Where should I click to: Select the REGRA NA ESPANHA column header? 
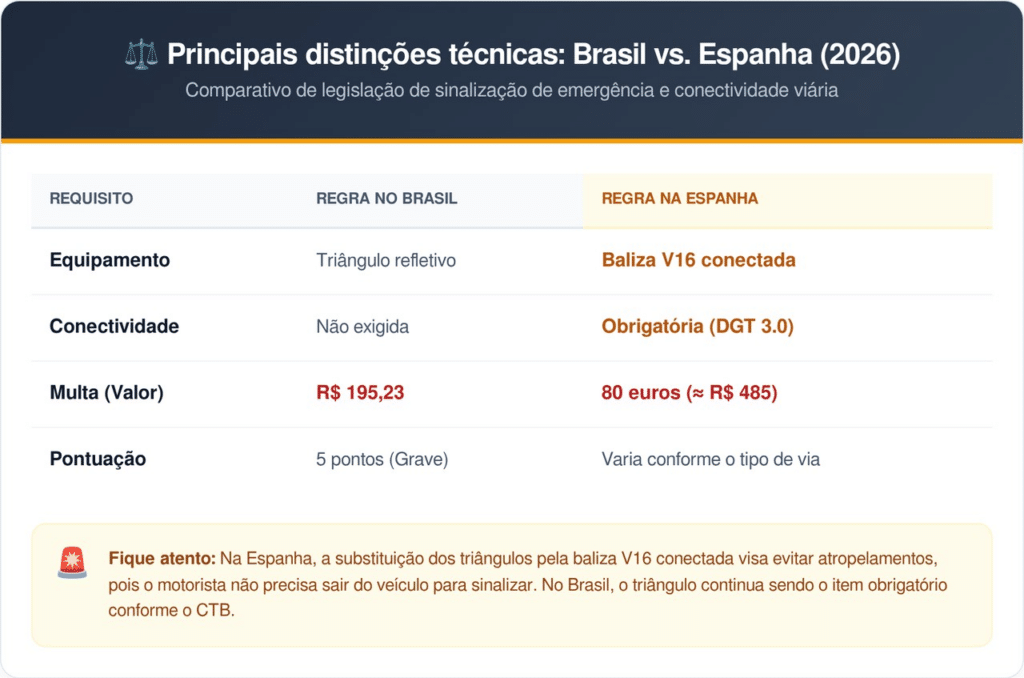(679, 198)
